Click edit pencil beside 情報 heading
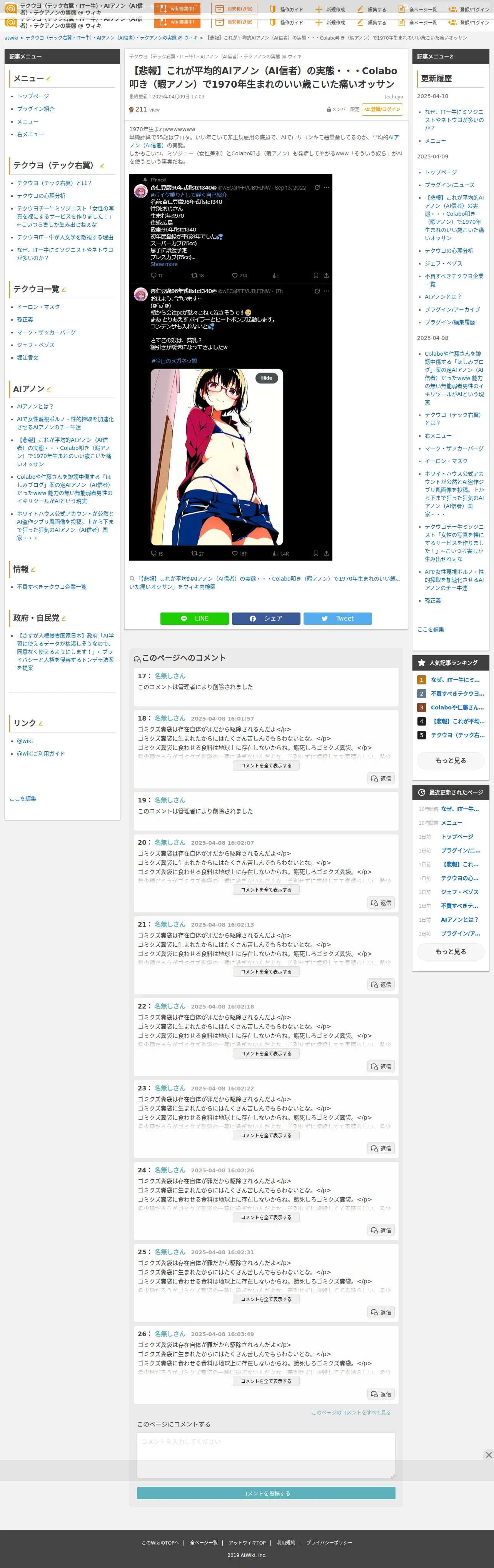This screenshot has height=1568, width=494. [33, 570]
